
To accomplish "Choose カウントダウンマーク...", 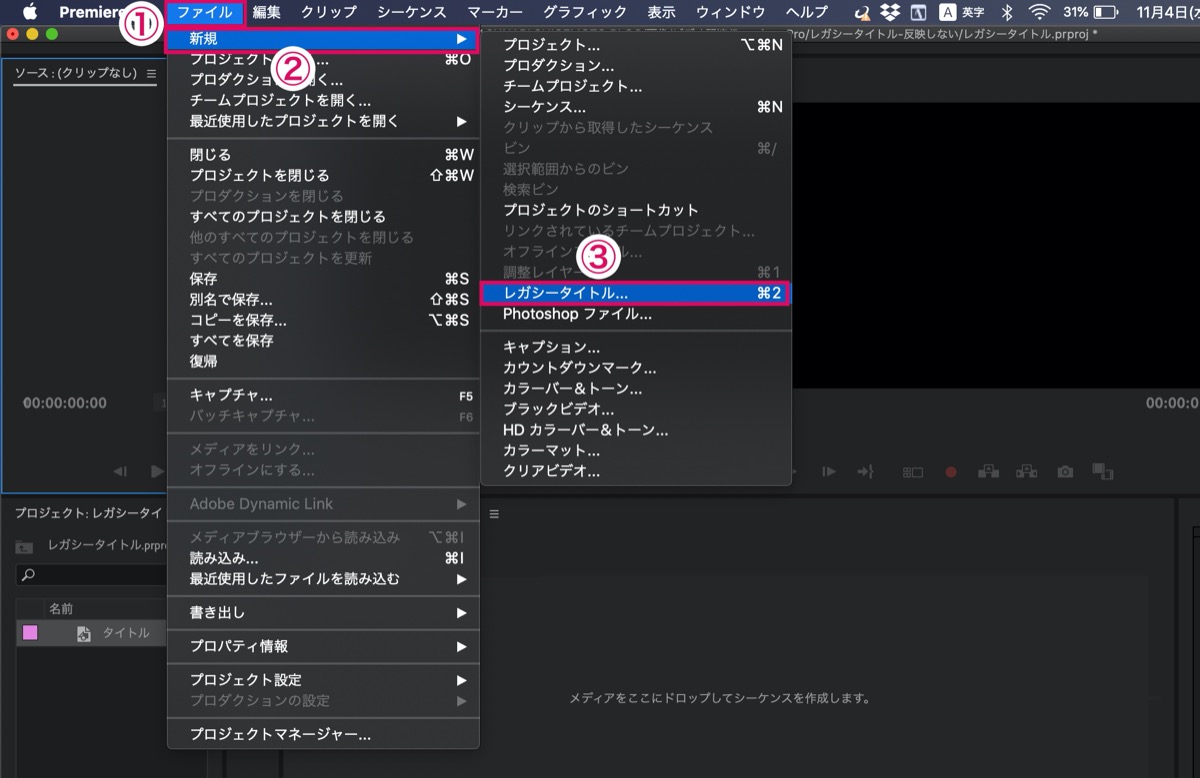I will tap(635, 368).
